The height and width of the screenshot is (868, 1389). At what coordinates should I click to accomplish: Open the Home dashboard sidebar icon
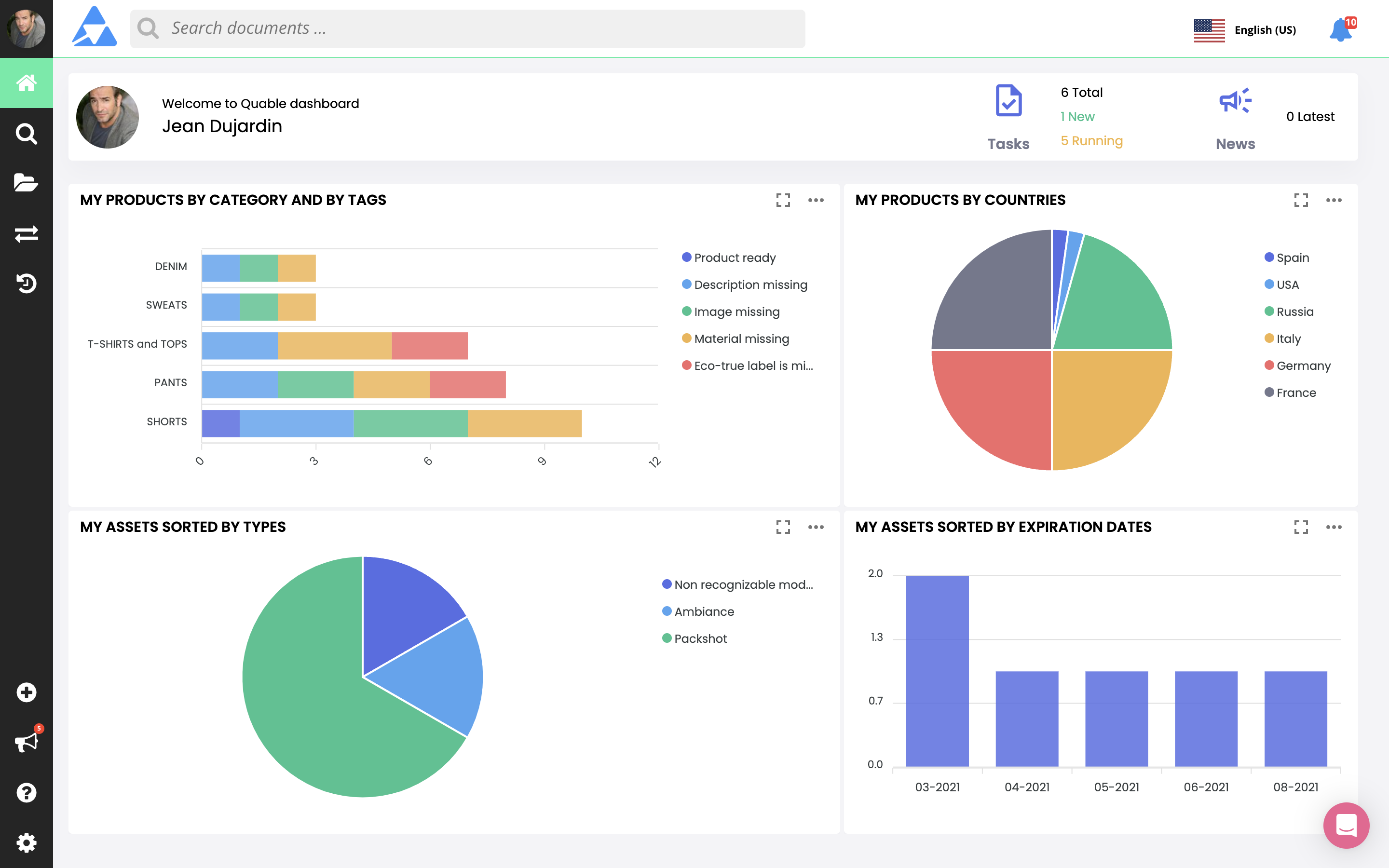click(27, 83)
